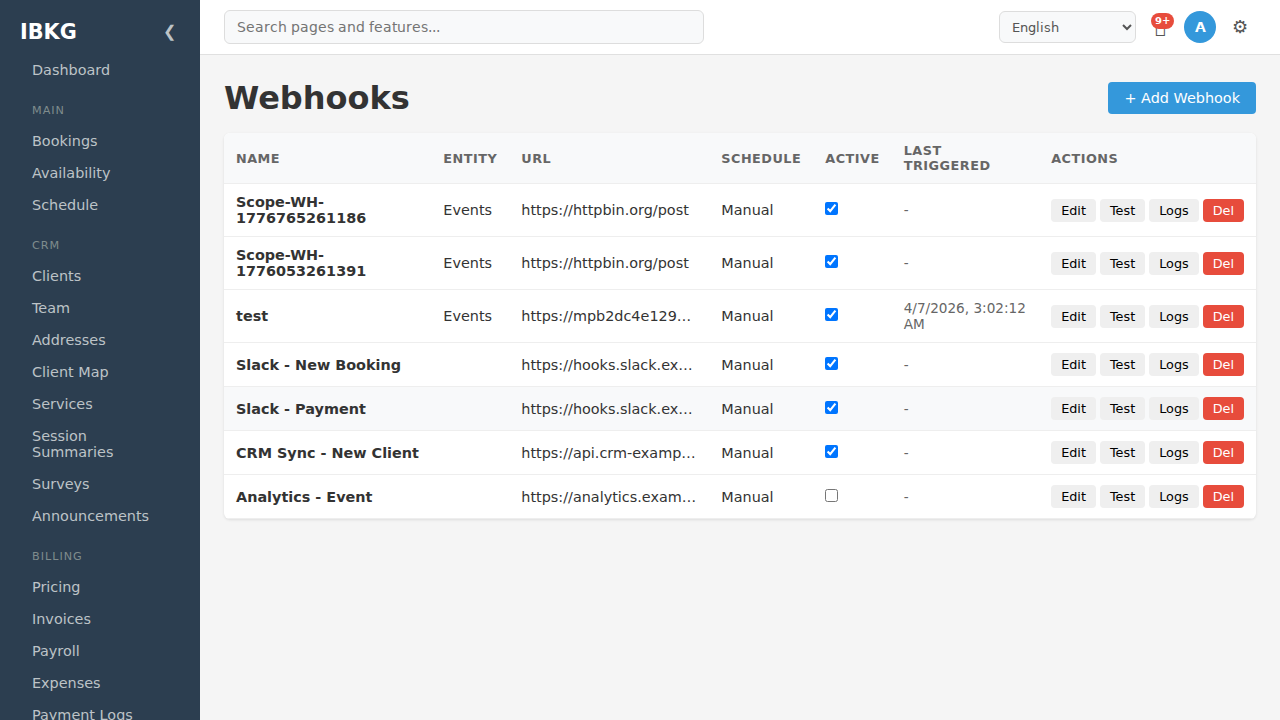1280x720 pixels.
Task: Delete the Scope-WH-1776053261391 webhook
Action: click(1223, 263)
